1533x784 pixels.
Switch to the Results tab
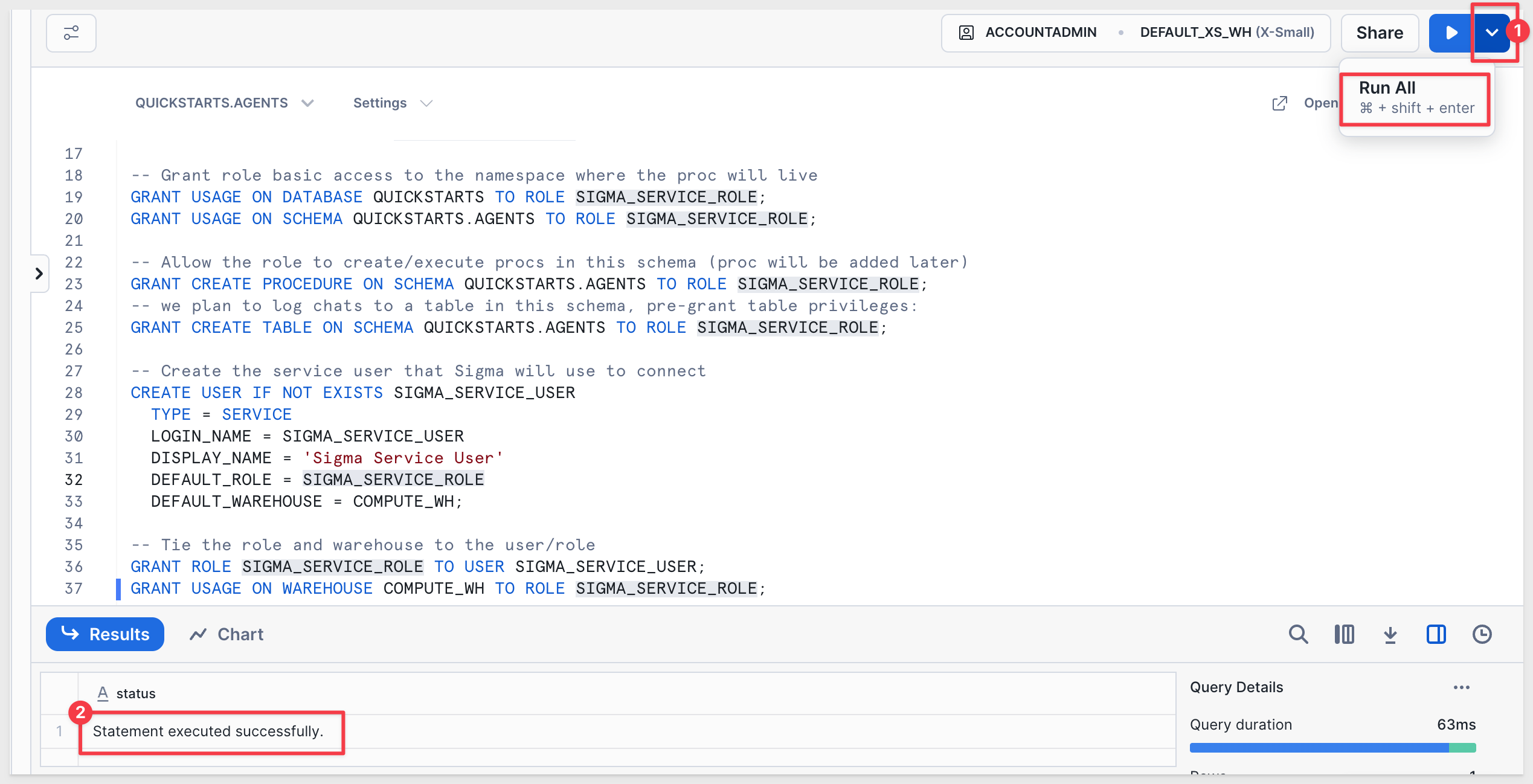[105, 634]
